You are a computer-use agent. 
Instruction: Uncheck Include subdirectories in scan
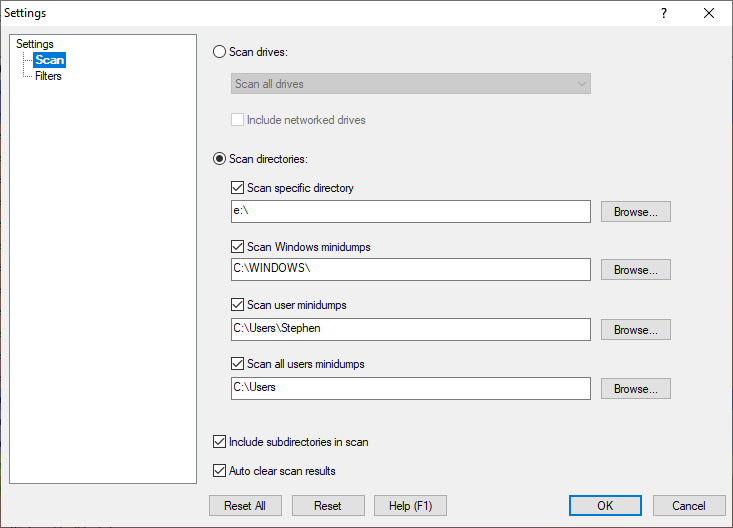220,441
